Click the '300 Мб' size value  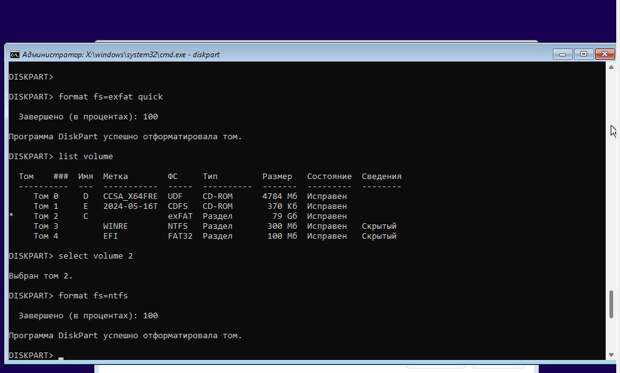(x=282, y=226)
